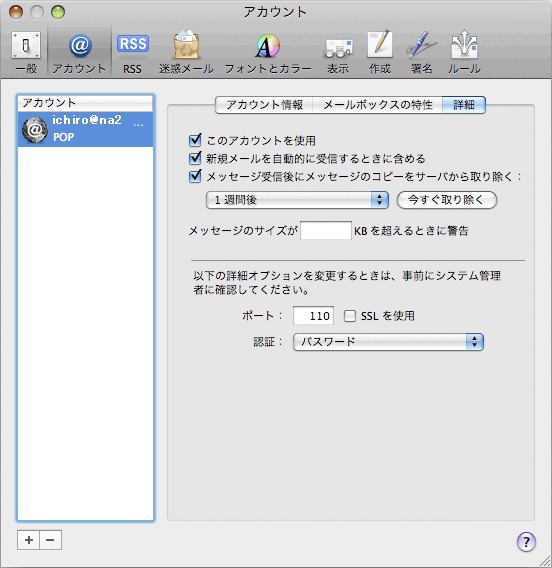552x568 pixels.
Task: Click the message size KB input field
Action: point(326,230)
